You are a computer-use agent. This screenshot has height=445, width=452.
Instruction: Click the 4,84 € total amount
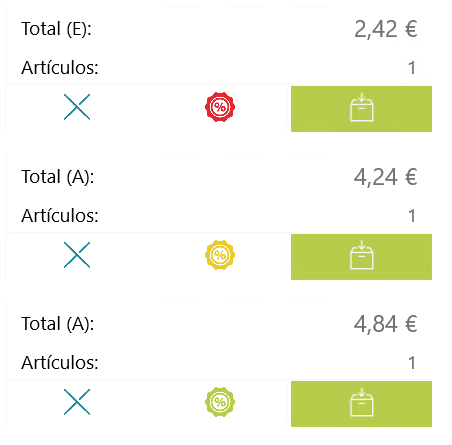[386, 324]
